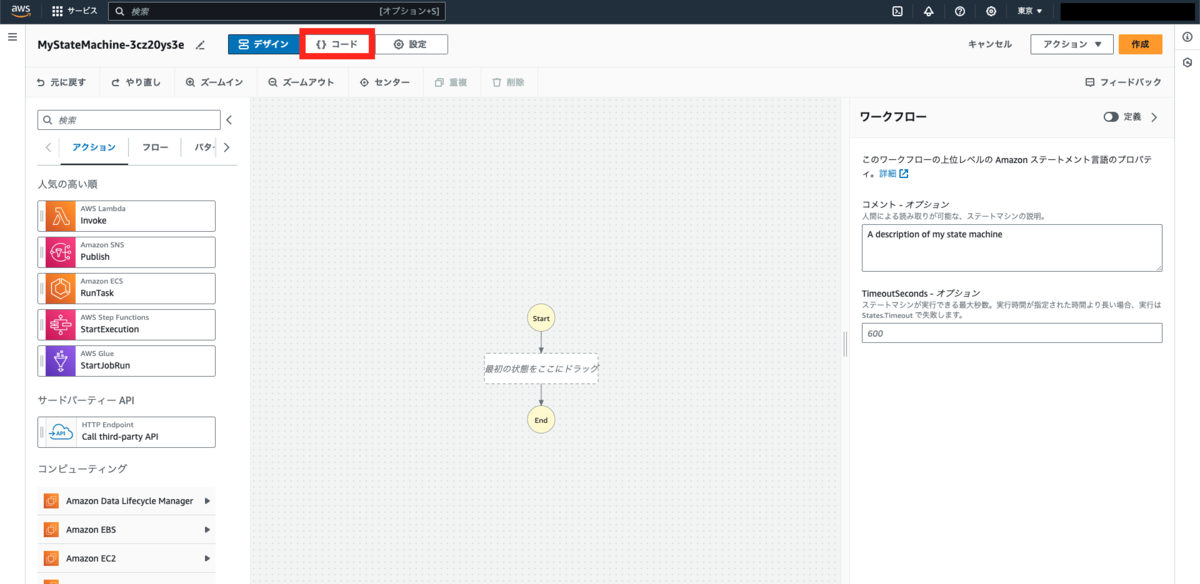
Task: Toggle the 定義 switch
Action: [1111, 117]
